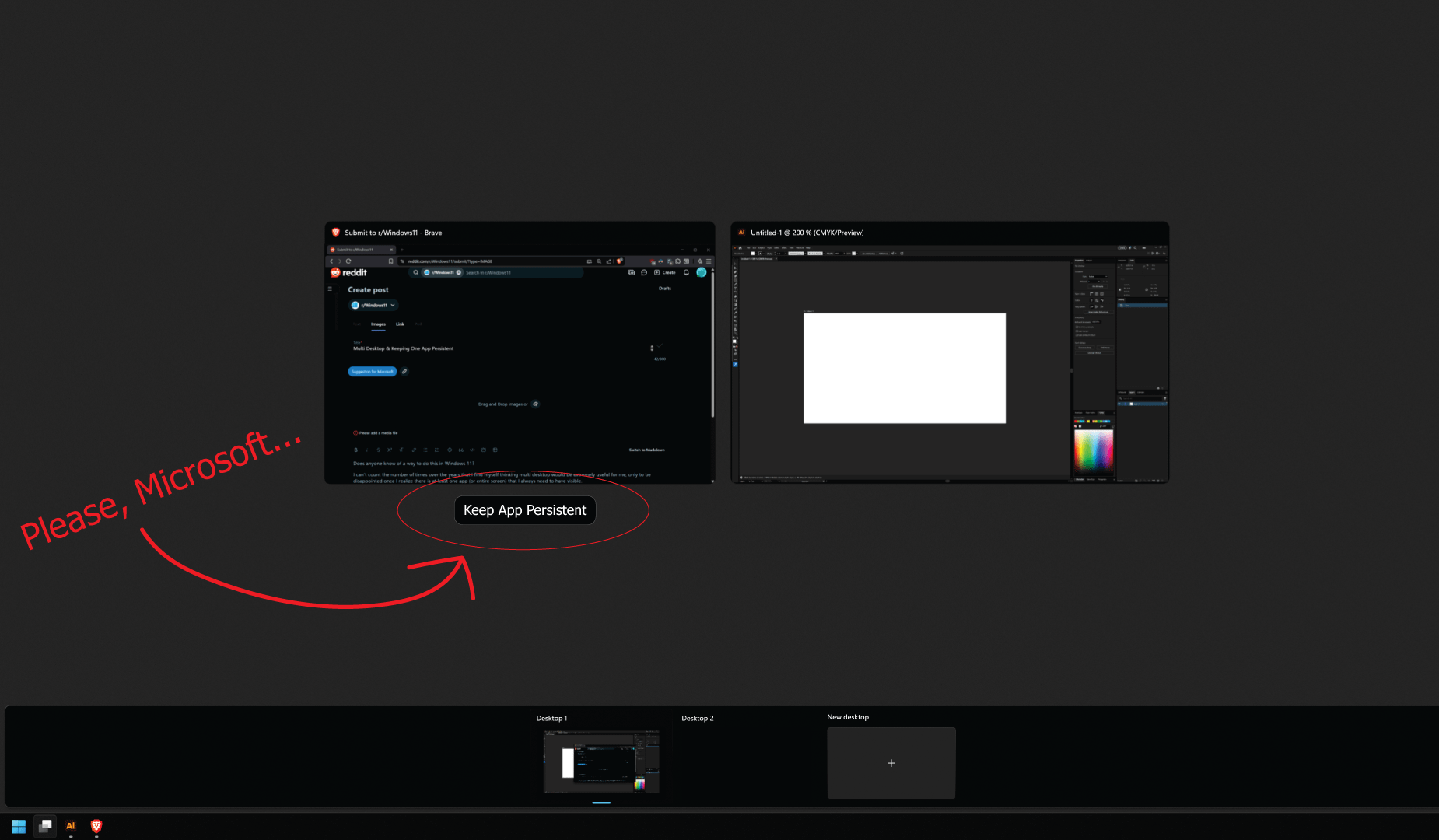Click the Reddit user avatar
Viewport: 1439px width, 840px height.
coord(702,273)
